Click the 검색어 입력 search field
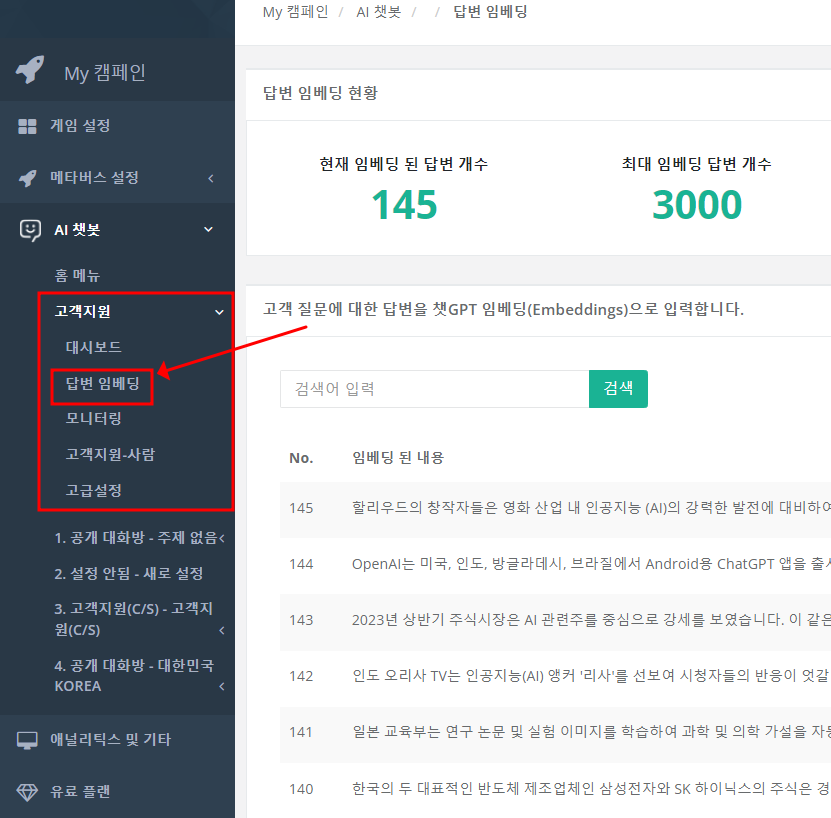The image size is (831, 818). click(x=434, y=389)
